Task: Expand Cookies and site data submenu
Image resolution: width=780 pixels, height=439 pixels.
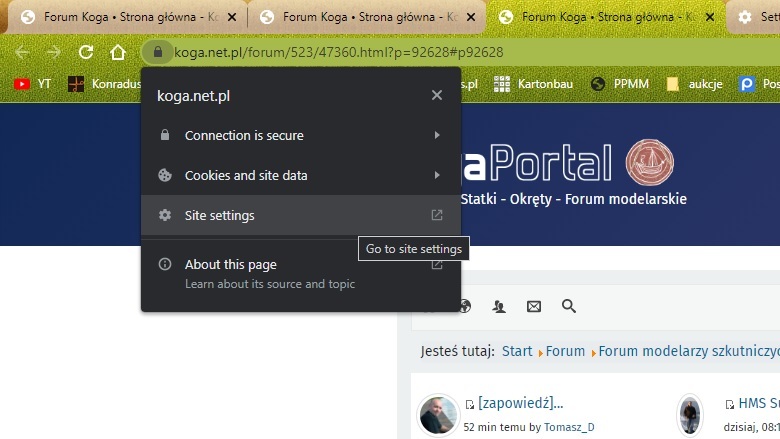Action: click(300, 175)
